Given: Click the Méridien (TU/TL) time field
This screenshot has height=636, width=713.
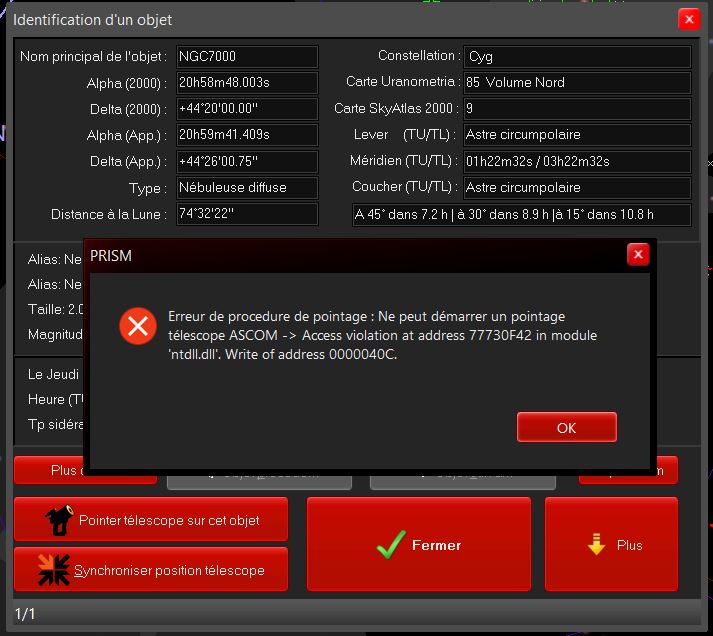Looking at the screenshot, I should (576, 161).
